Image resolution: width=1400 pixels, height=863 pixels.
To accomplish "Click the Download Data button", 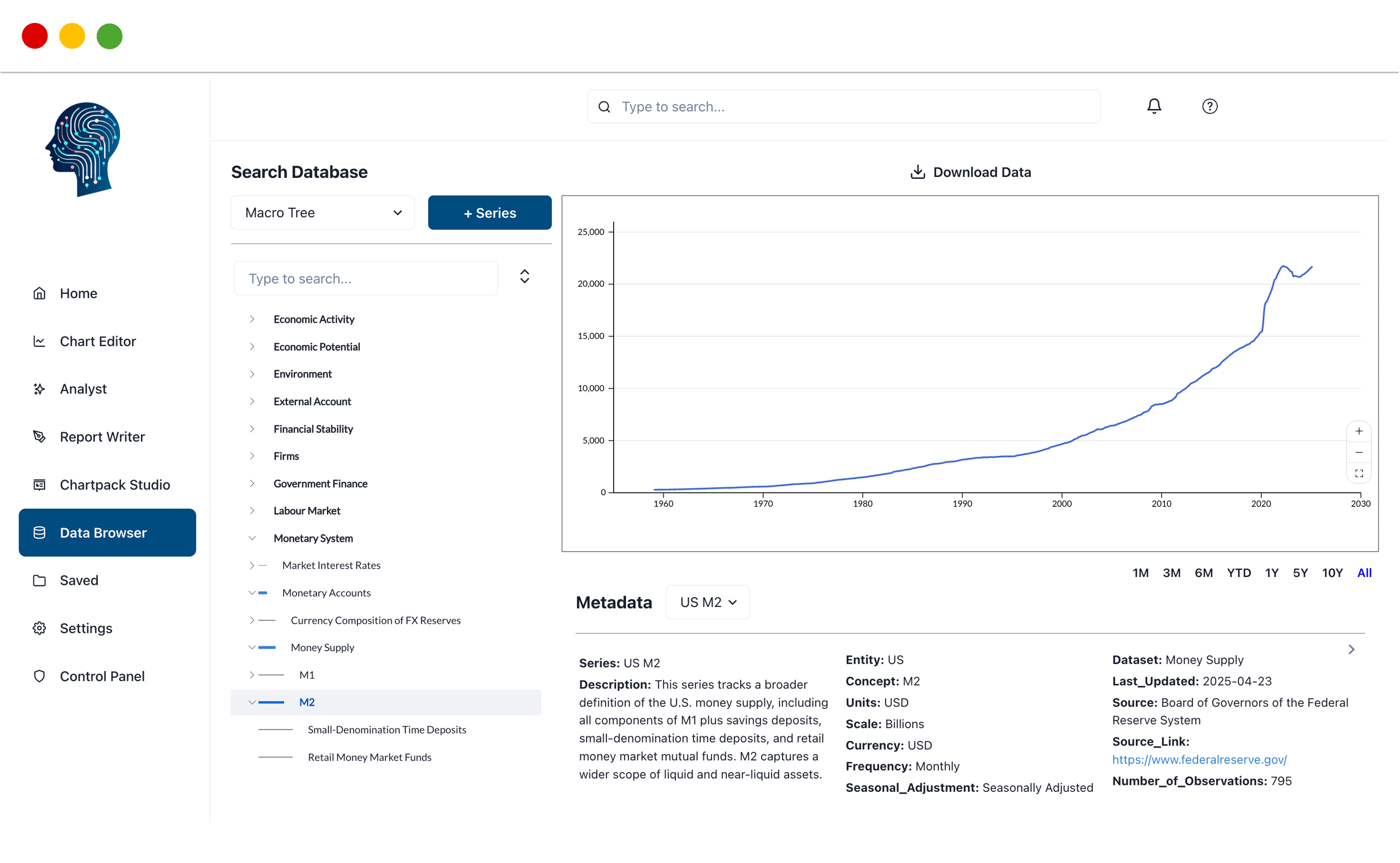I will click(970, 172).
